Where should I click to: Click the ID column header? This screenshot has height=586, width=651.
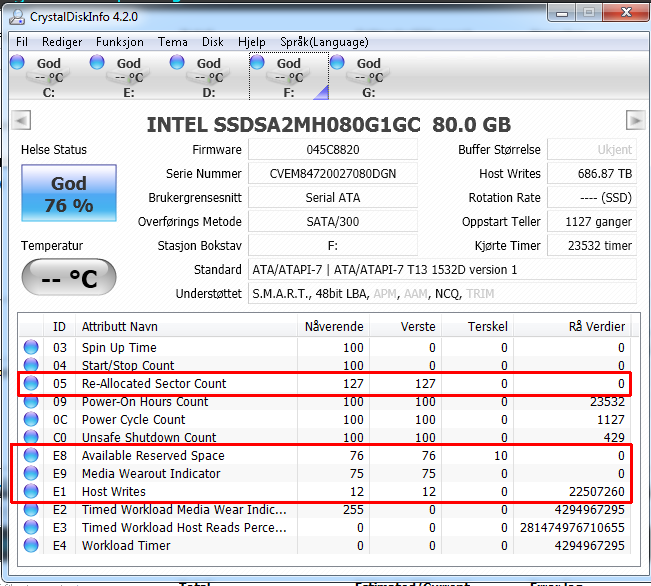pyautogui.click(x=59, y=326)
